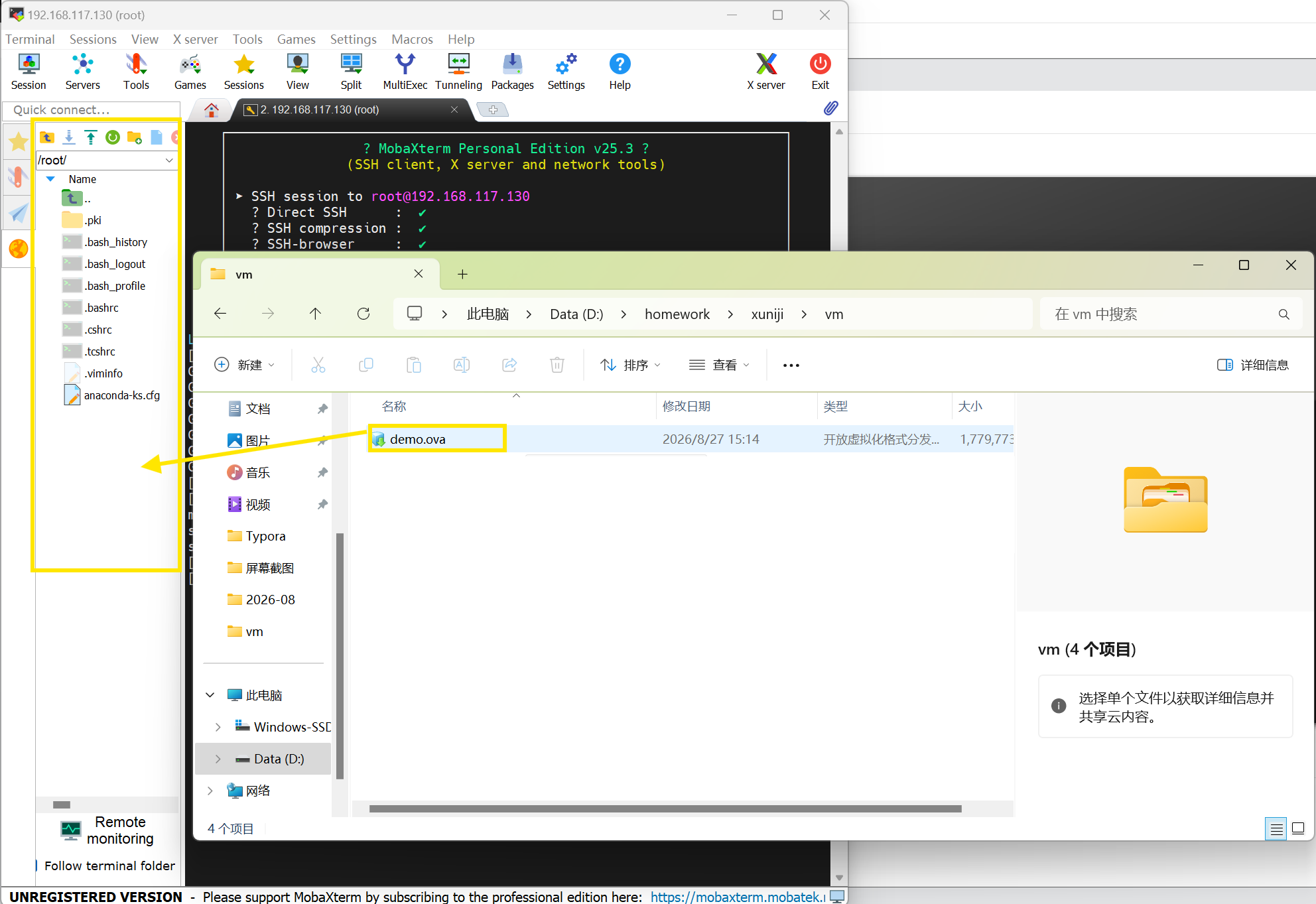Screen dimensions: 1316x904
Task: Go up one folder in File Explorer
Action: tap(315, 314)
